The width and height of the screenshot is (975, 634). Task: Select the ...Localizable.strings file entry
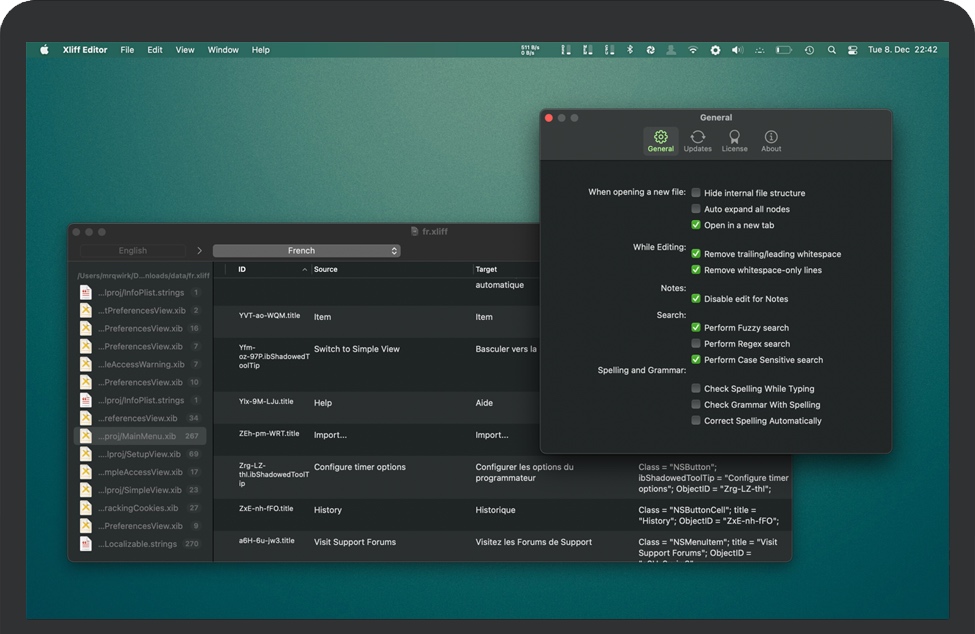tap(139, 544)
